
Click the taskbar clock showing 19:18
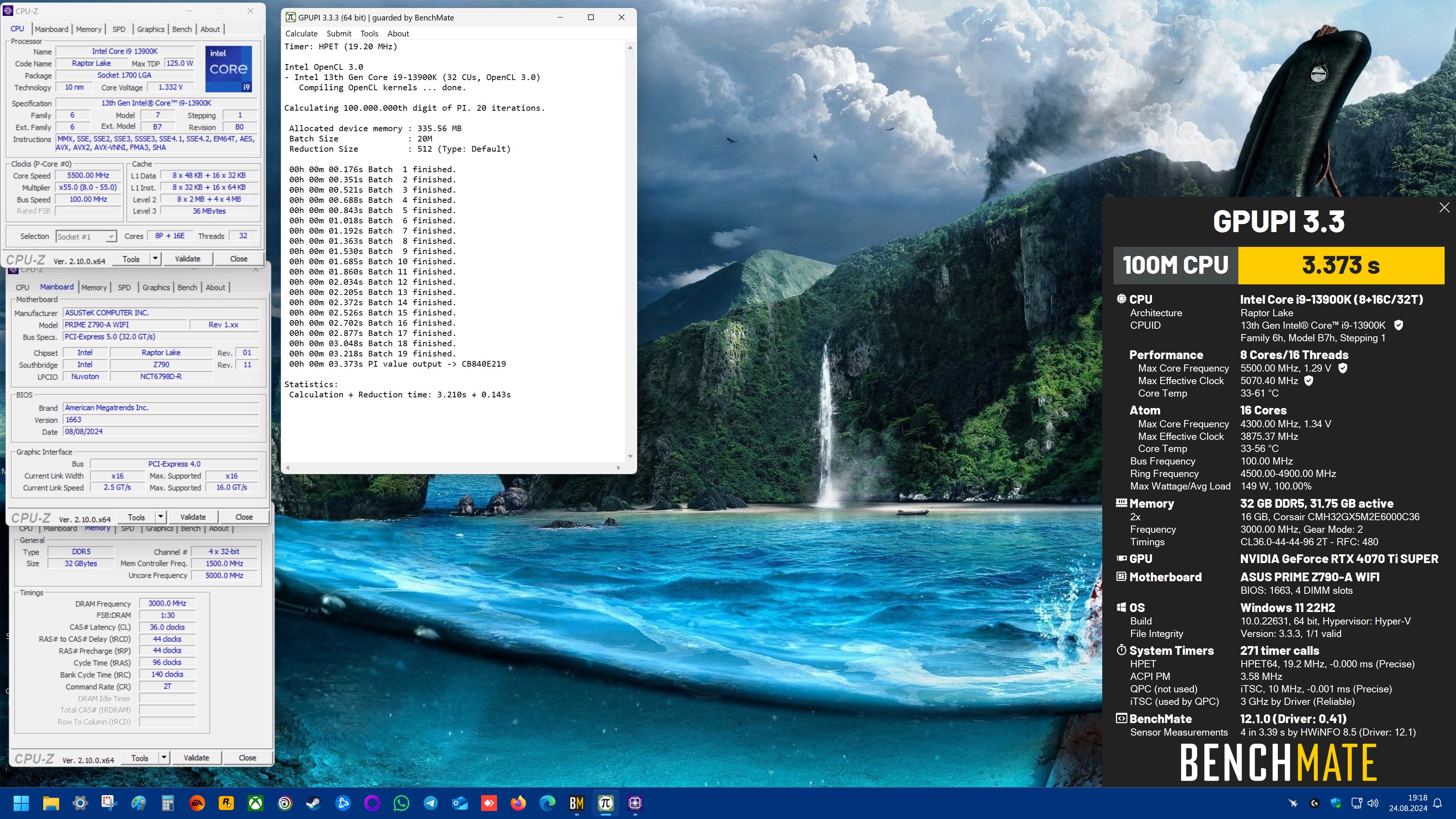(1409, 803)
